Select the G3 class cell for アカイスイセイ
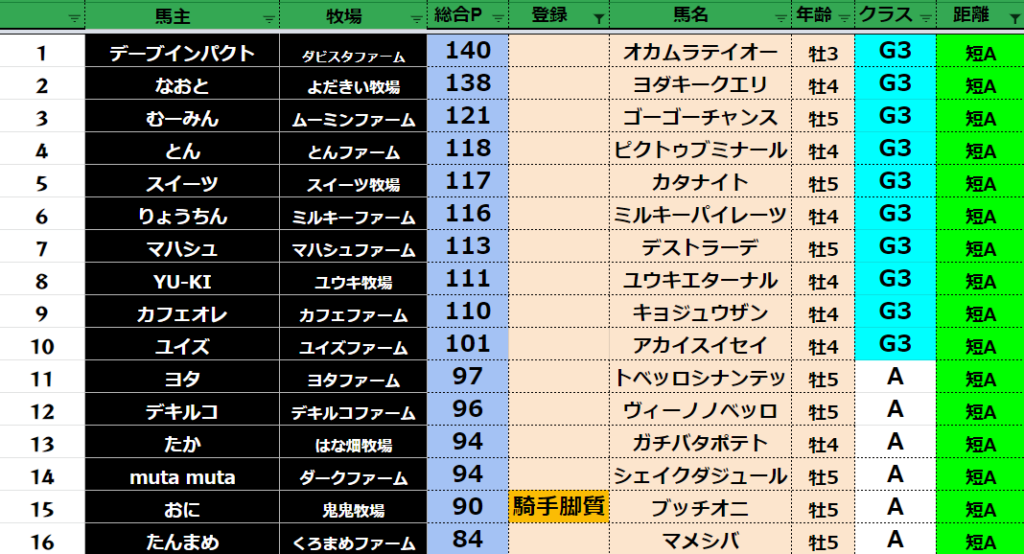Image resolution: width=1024 pixels, height=554 pixels. pos(895,345)
